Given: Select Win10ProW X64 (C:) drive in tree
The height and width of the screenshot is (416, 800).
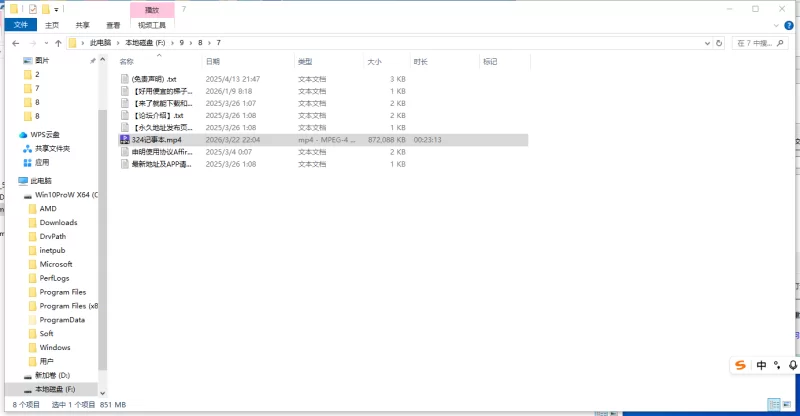Looking at the screenshot, I should point(66,195).
